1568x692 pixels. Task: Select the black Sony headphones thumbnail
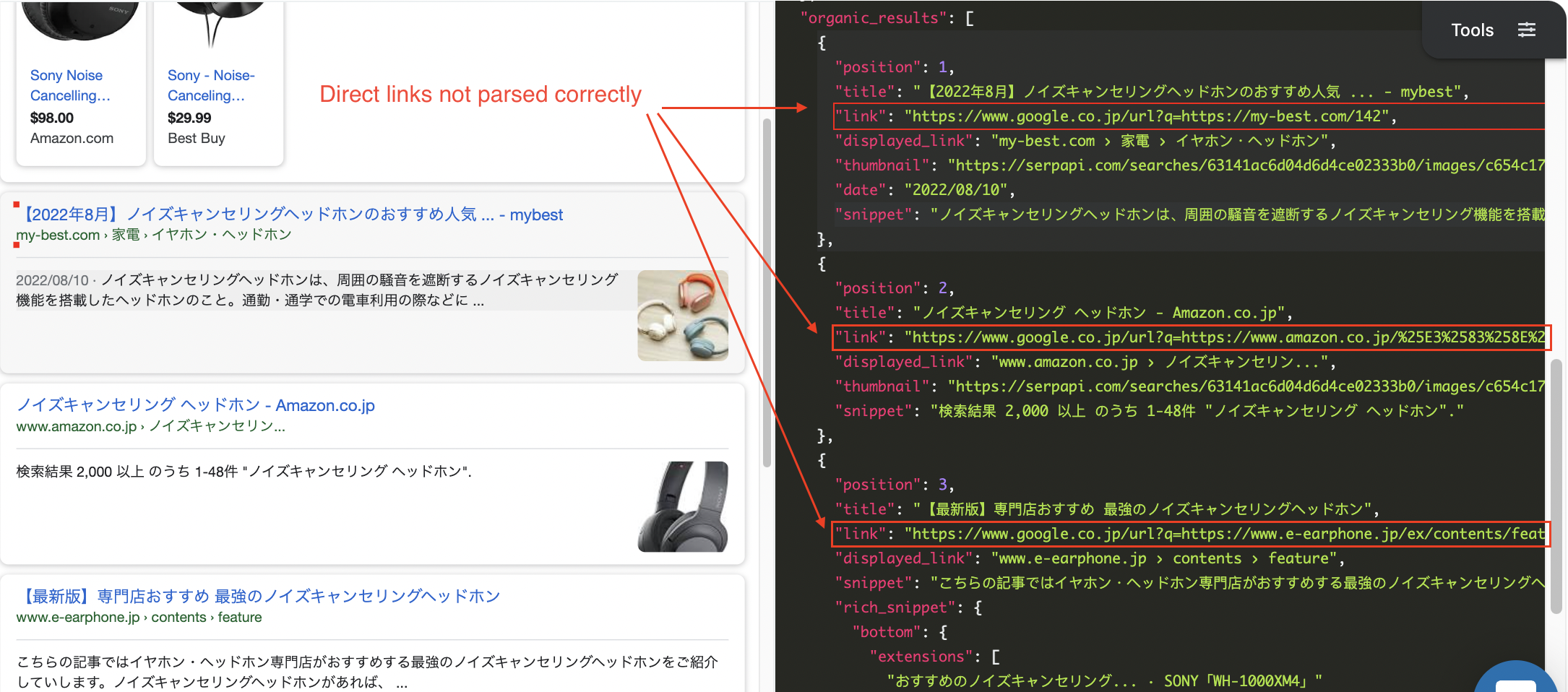[x=682, y=507]
